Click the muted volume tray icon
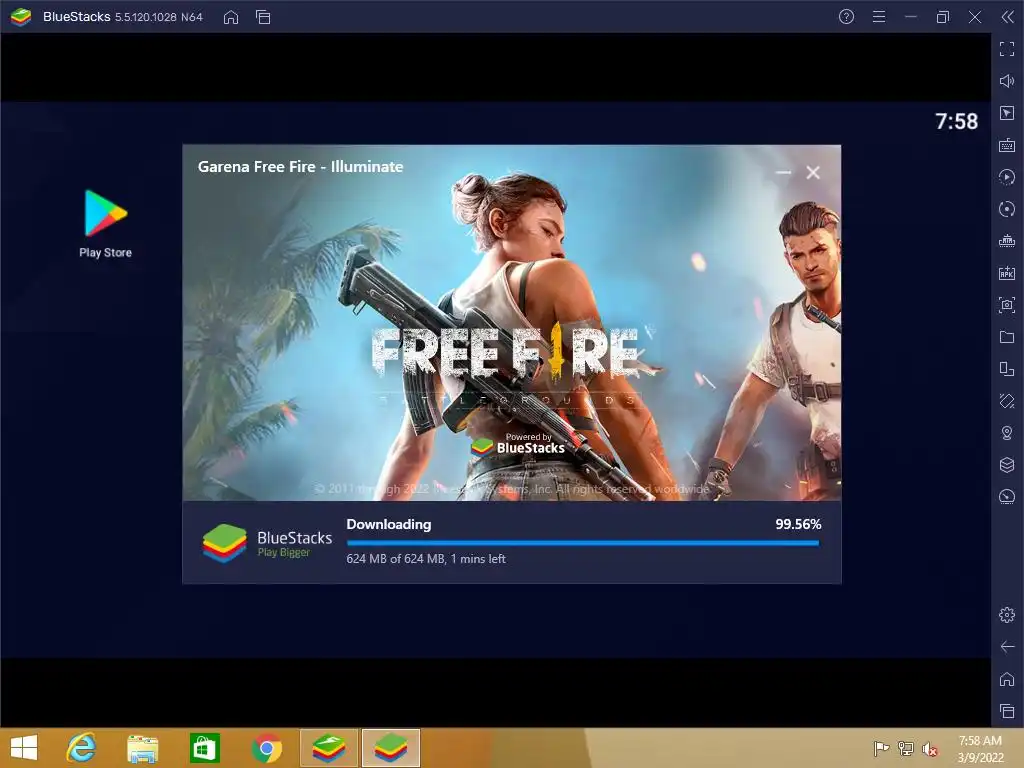 point(930,749)
